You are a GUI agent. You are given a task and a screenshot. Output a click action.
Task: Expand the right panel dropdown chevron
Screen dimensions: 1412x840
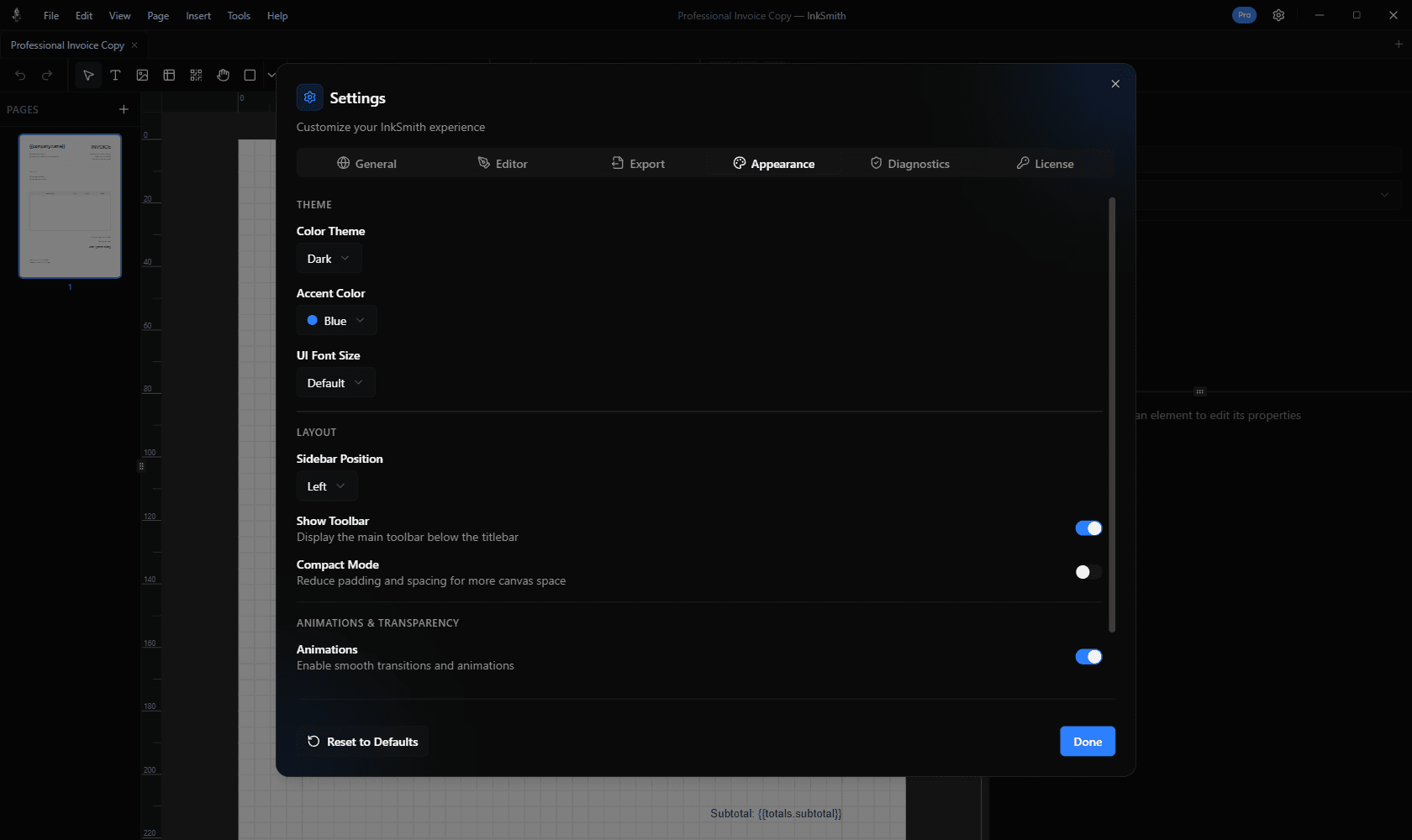[1384, 195]
